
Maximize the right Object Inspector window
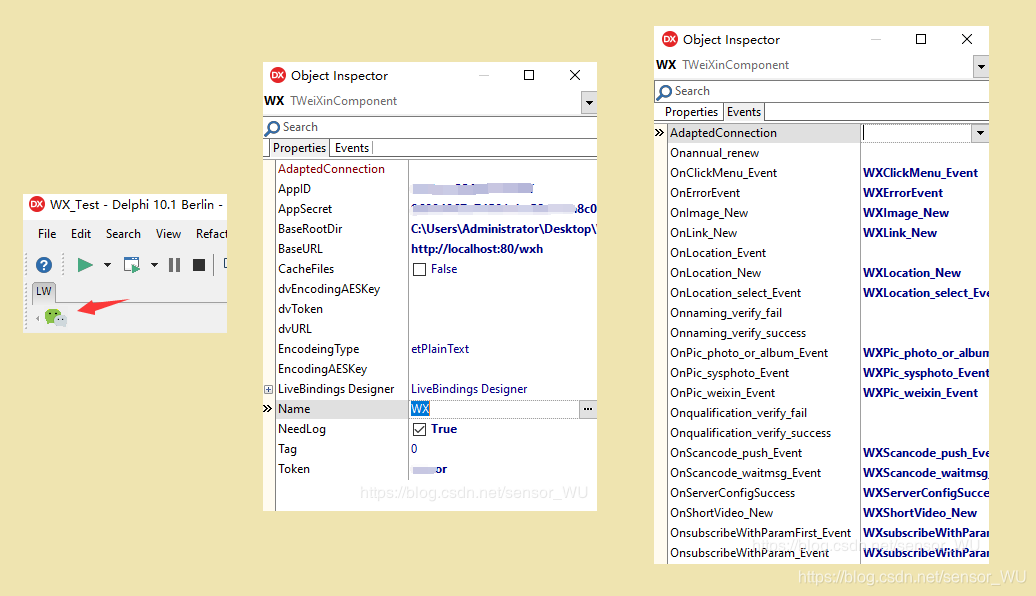920,39
